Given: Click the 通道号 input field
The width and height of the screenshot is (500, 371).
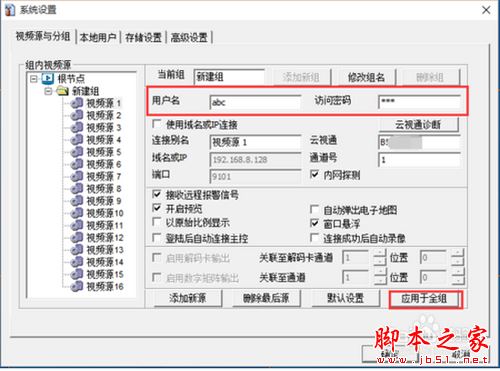Looking at the screenshot, I should [419, 160].
